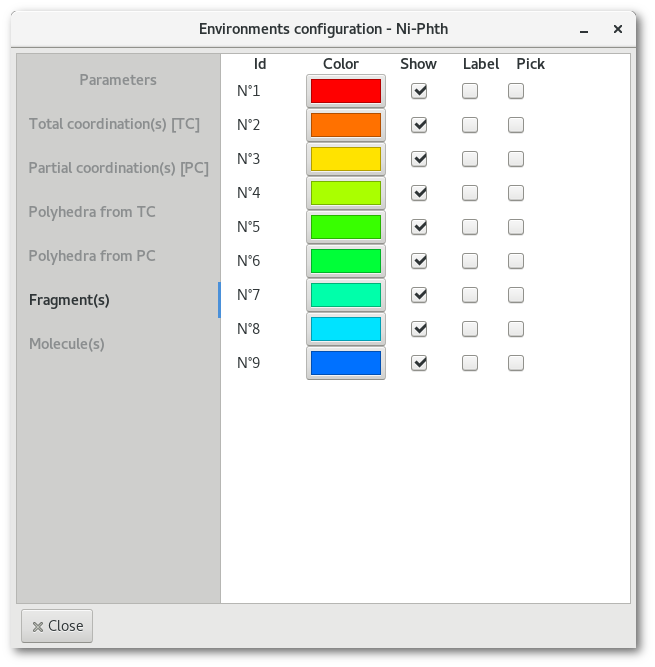Open the Molecule(s) tab
Viewport: 655px width, 667px height.
pyautogui.click(x=67, y=344)
